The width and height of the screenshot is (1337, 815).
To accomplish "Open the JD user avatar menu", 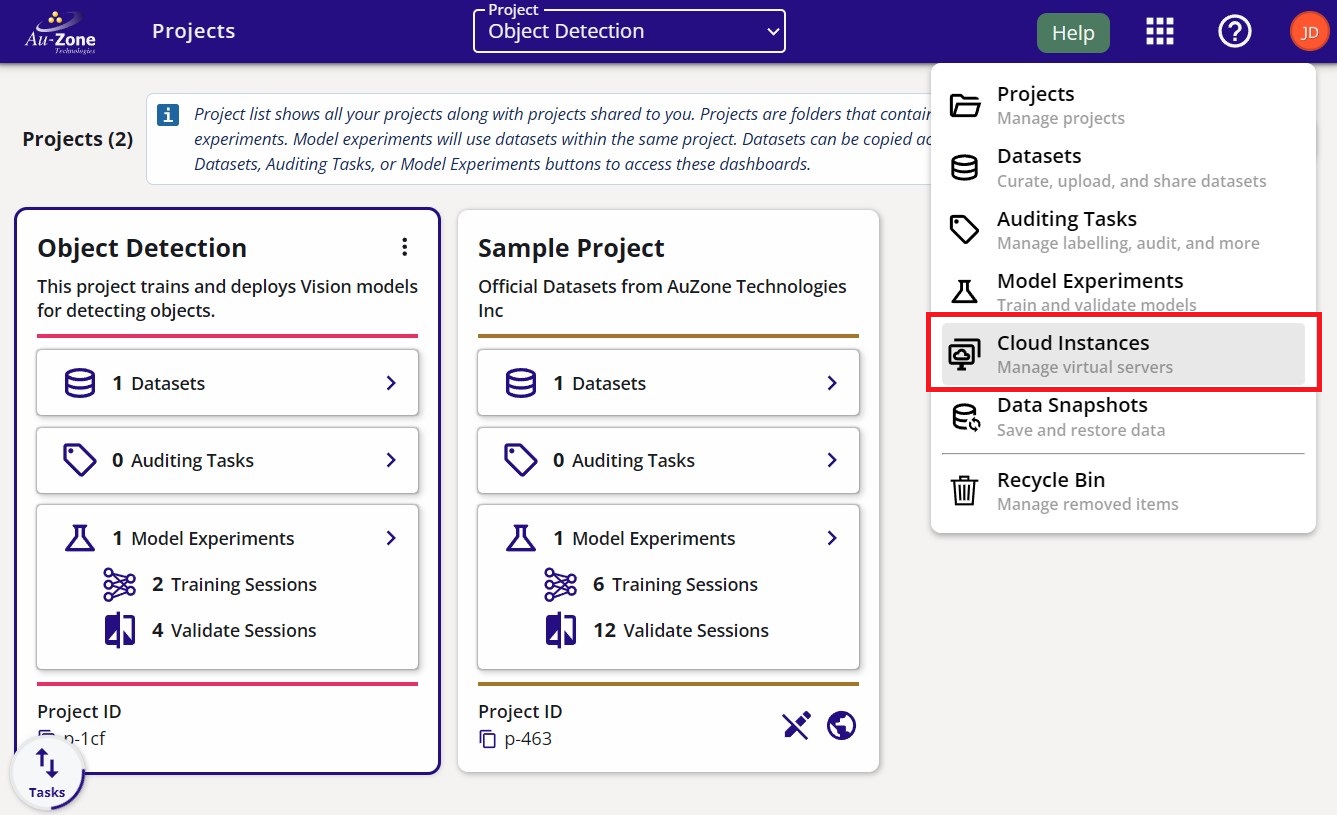I will (1309, 32).
